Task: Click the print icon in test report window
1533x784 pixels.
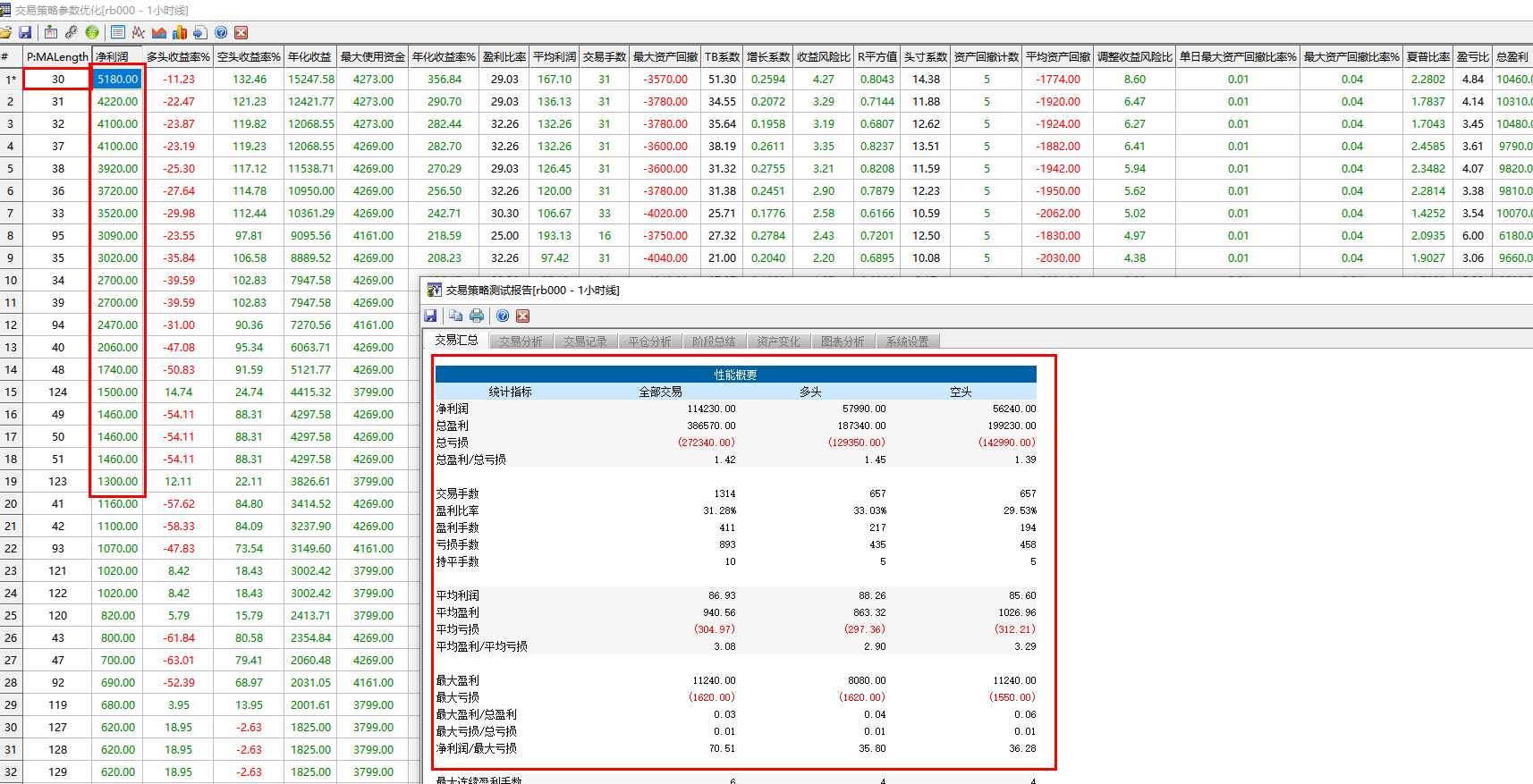Action: tap(477, 316)
